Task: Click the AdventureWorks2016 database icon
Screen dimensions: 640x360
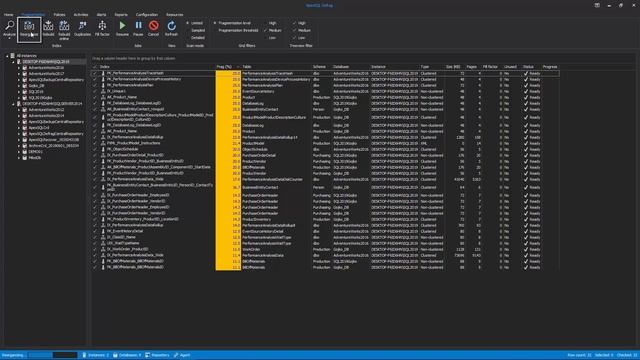Action: 25,68
